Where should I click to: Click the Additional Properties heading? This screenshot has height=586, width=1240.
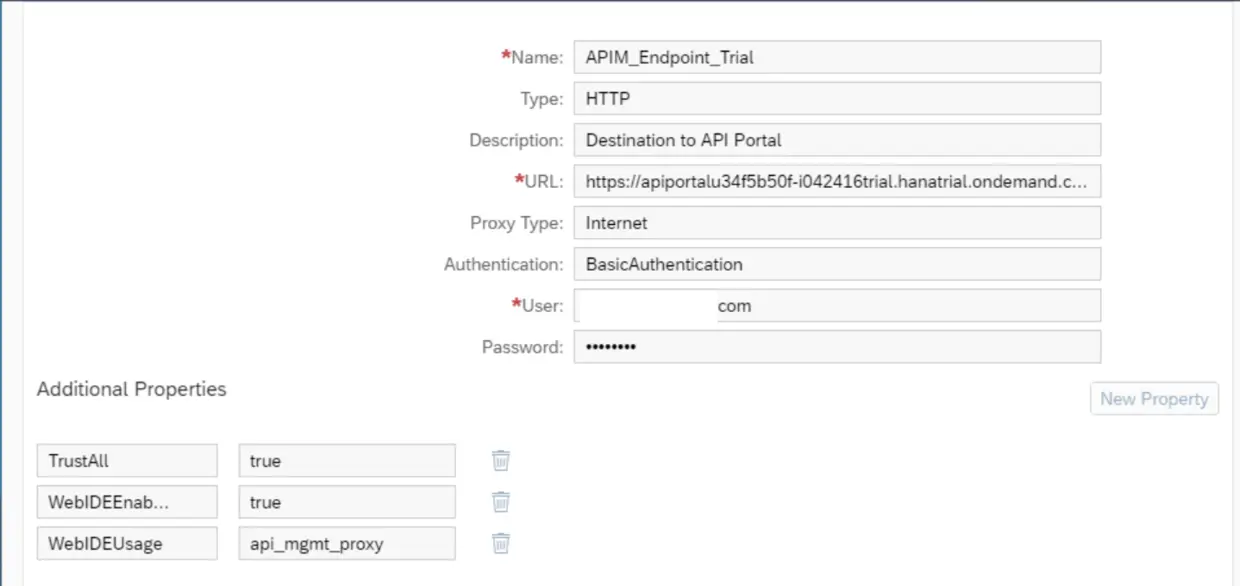tap(132, 389)
